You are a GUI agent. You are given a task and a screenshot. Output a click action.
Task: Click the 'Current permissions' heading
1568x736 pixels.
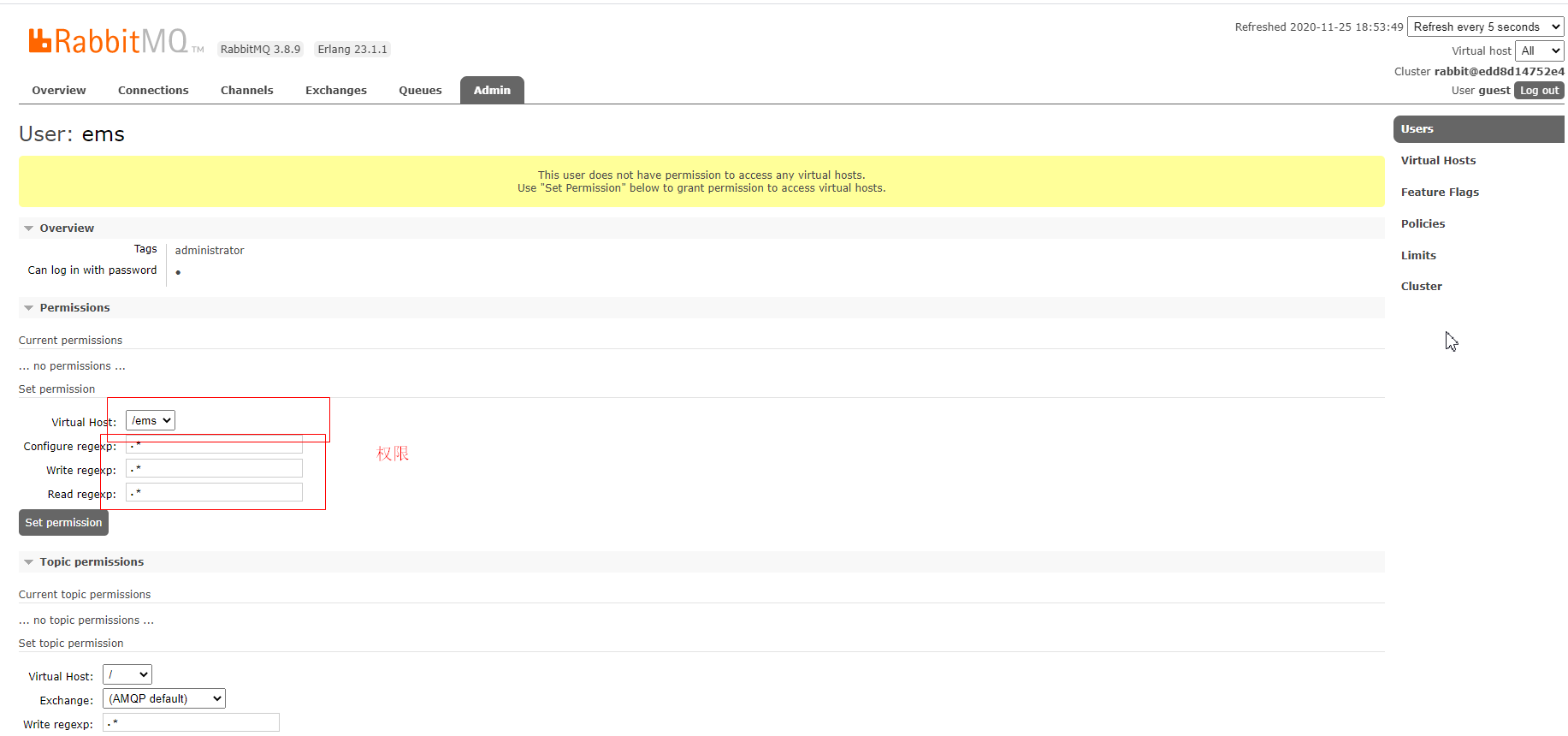click(x=70, y=341)
